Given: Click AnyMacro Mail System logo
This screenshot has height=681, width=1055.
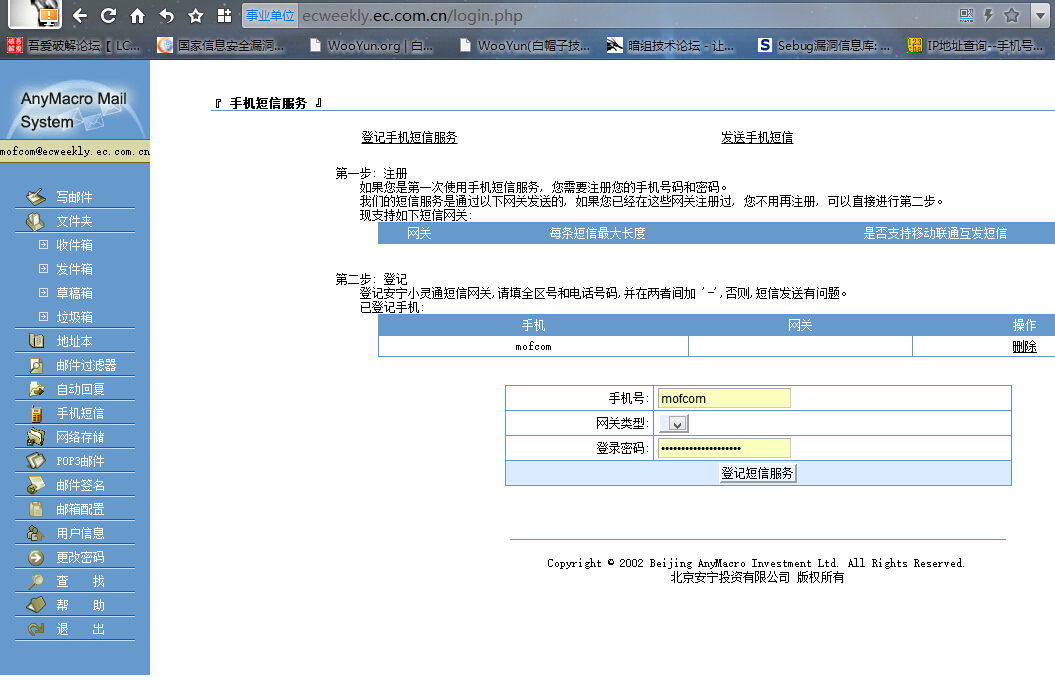Looking at the screenshot, I should [74, 110].
